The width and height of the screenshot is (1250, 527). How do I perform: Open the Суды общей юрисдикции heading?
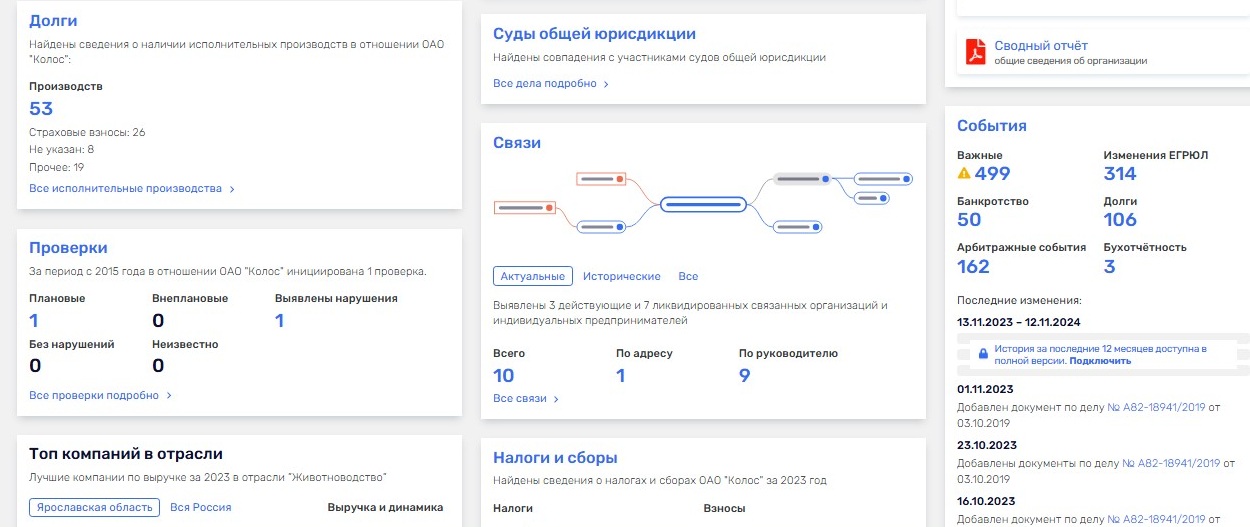coord(594,33)
